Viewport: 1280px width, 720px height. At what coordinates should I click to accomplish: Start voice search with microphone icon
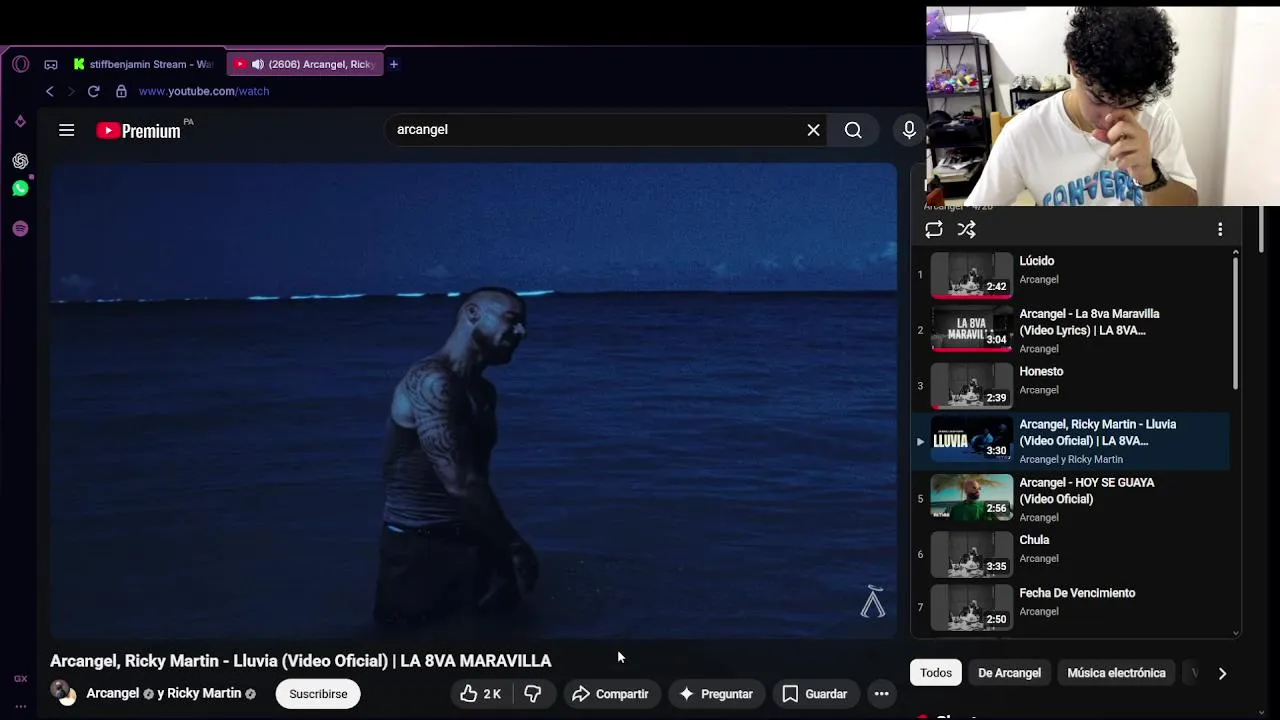point(909,130)
